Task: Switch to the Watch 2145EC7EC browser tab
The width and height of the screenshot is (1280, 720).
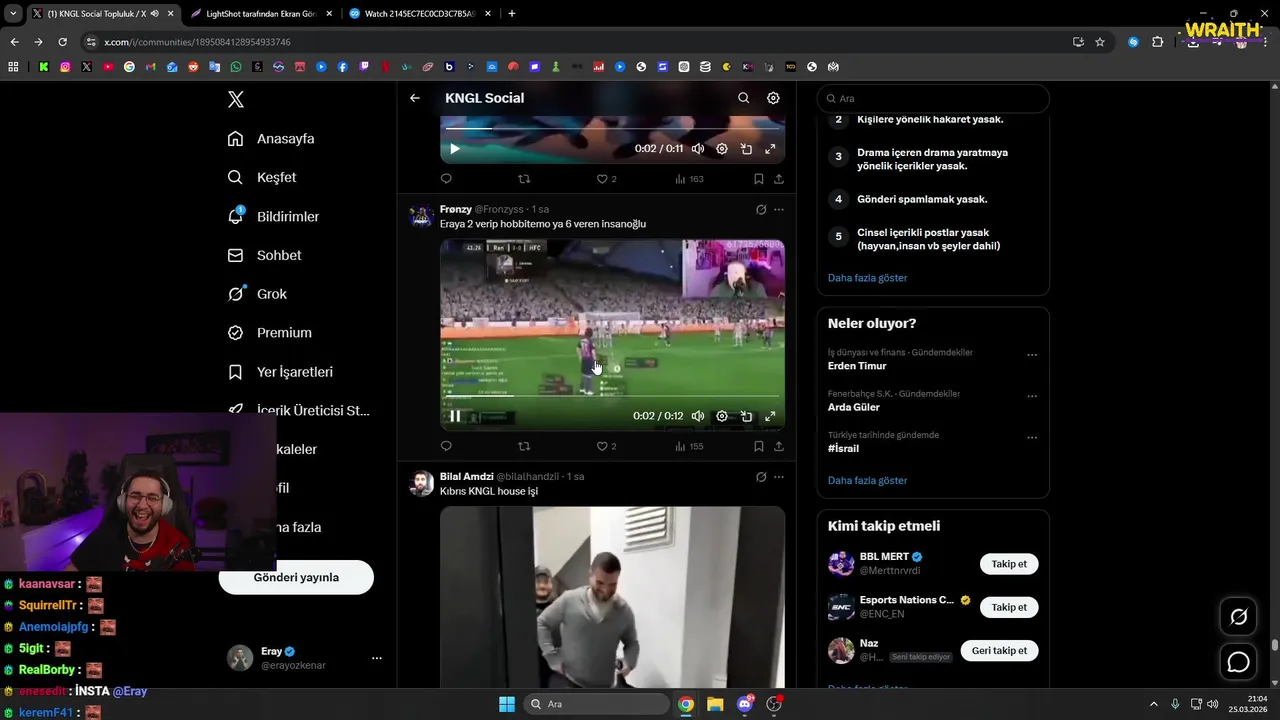Action: click(420, 14)
